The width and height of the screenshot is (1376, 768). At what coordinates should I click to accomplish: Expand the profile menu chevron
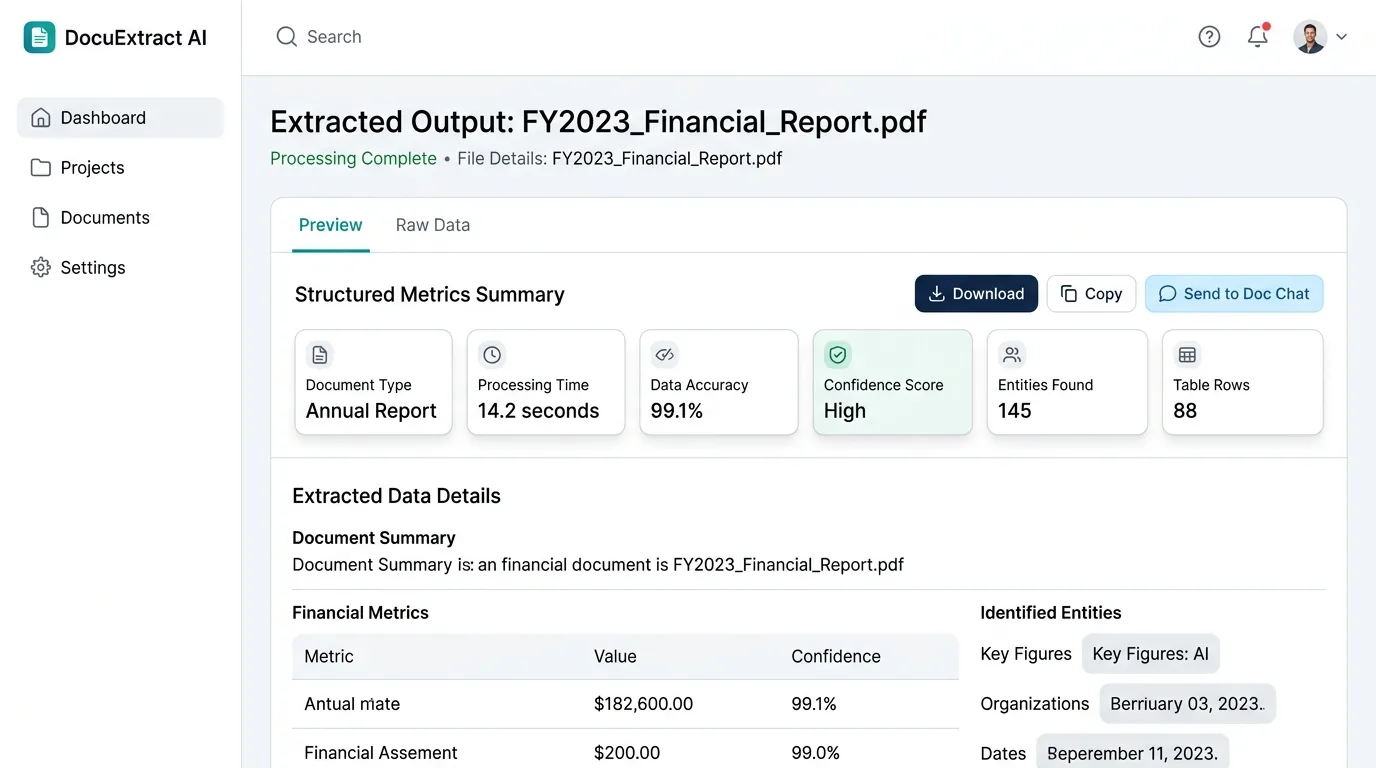pos(1342,37)
